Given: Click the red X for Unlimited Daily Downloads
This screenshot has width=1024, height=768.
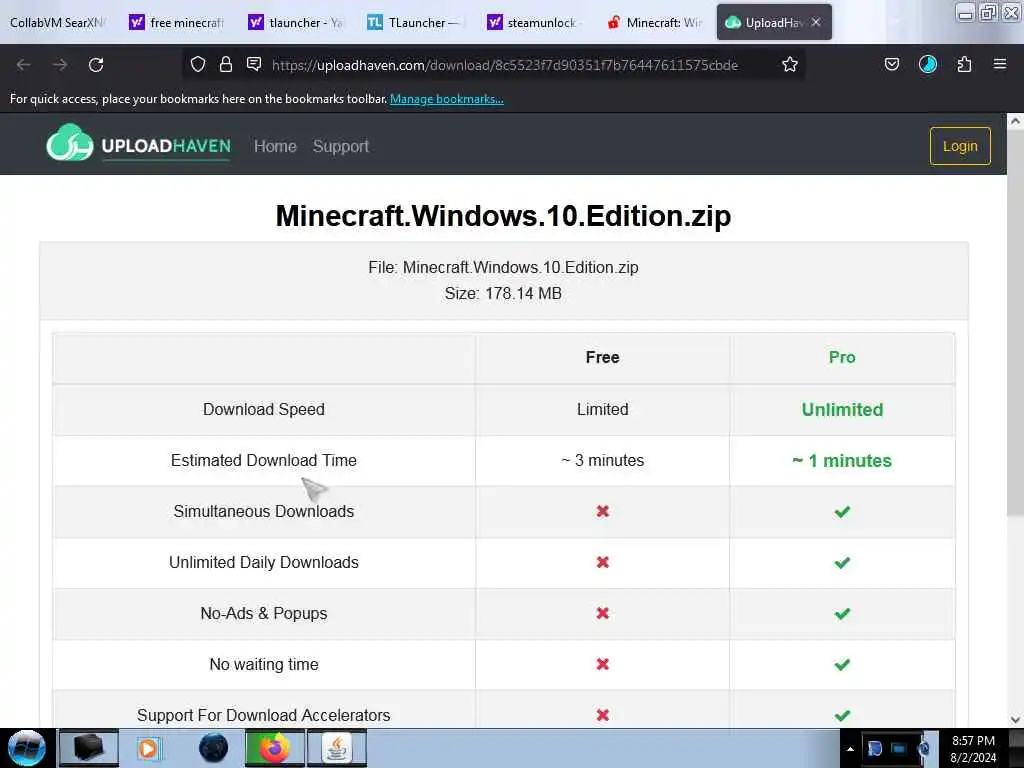Looking at the screenshot, I should (x=602, y=562).
